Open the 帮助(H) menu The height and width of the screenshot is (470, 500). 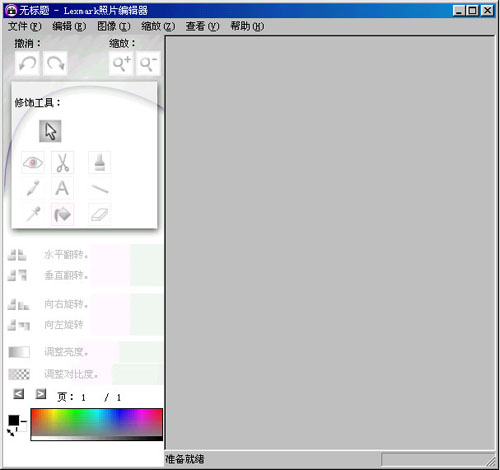[247, 26]
